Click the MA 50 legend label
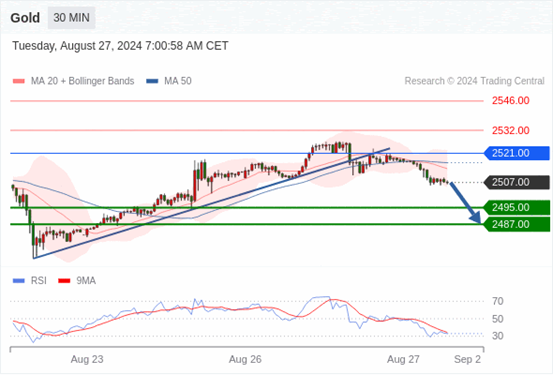This screenshot has width=553, height=375. coord(178,81)
